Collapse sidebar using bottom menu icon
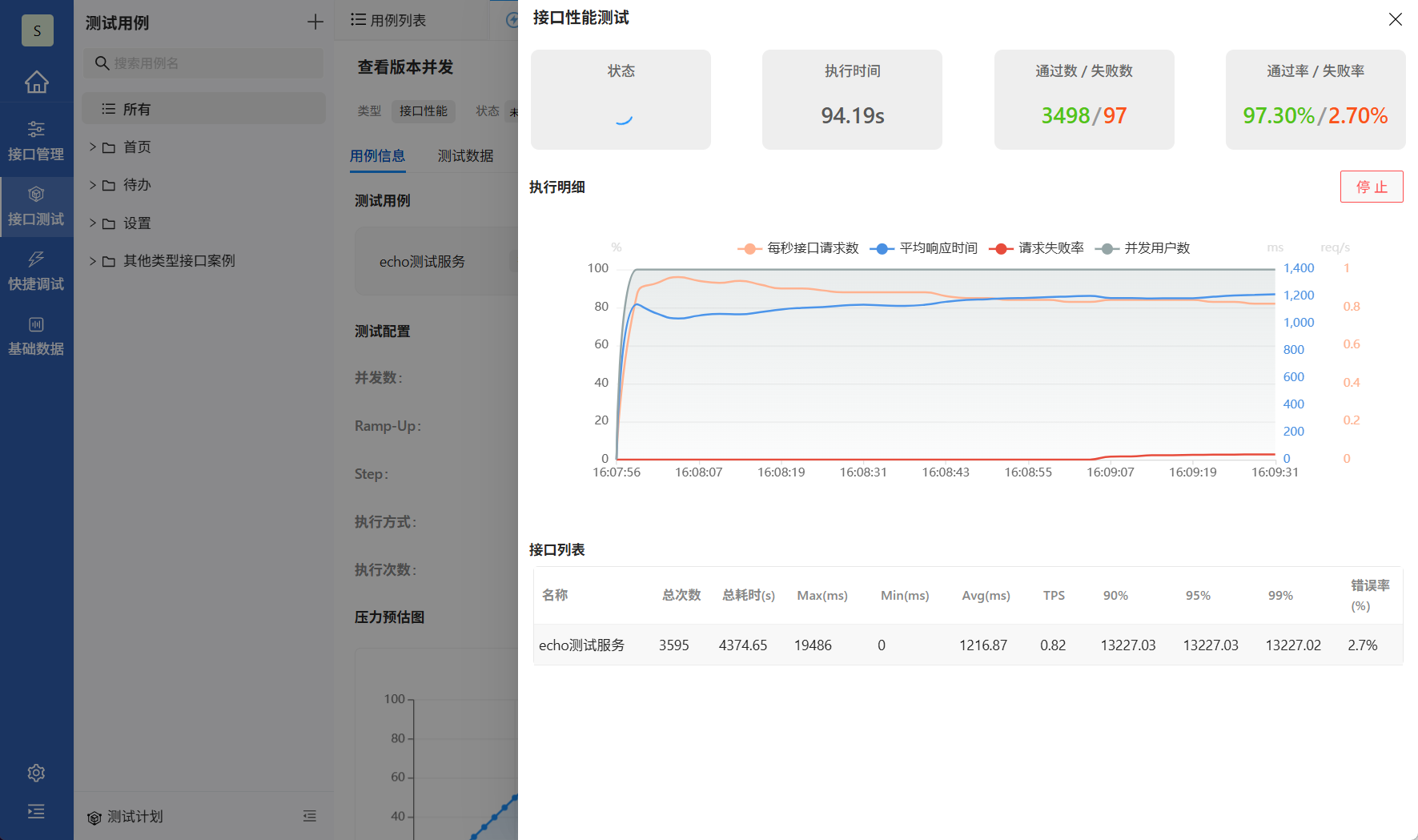Screen dimensions: 1418x840 (x=36, y=811)
